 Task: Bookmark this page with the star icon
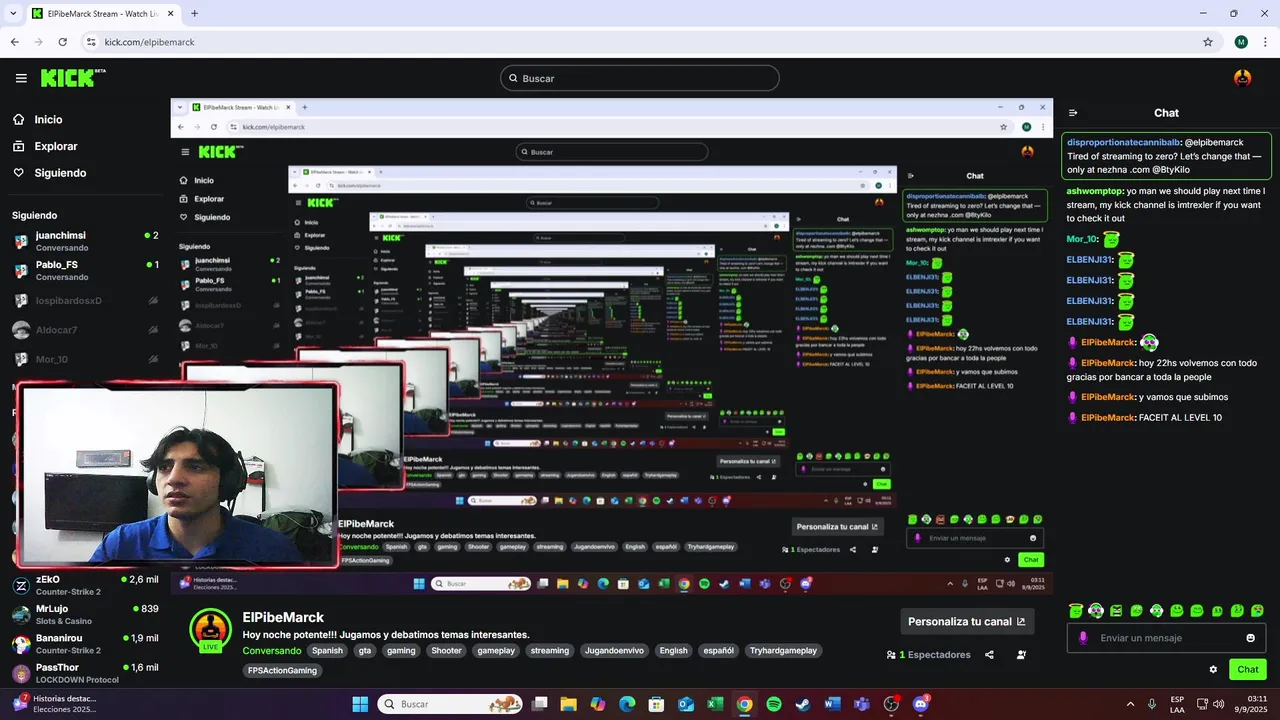coord(1208,42)
